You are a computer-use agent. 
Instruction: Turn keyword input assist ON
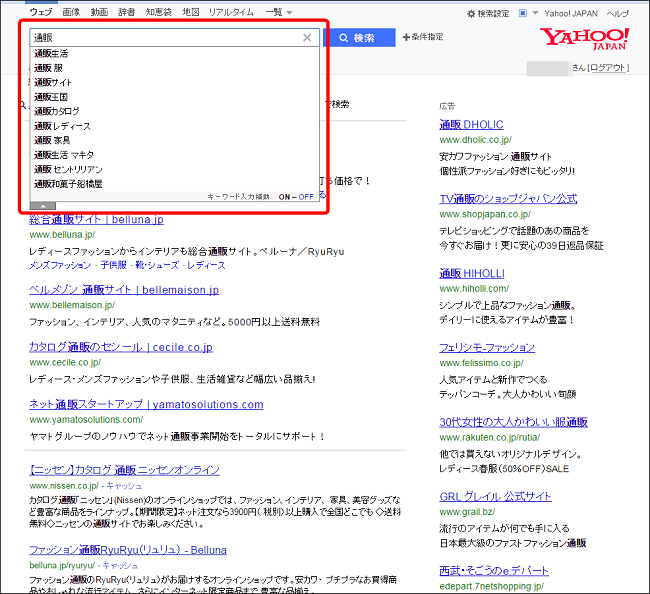[x=284, y=197]
